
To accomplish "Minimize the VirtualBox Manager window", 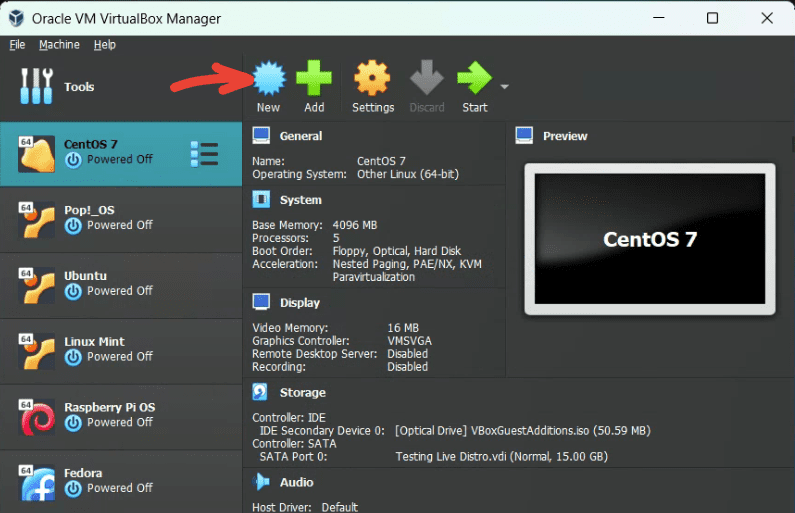I will coord(659,18).
